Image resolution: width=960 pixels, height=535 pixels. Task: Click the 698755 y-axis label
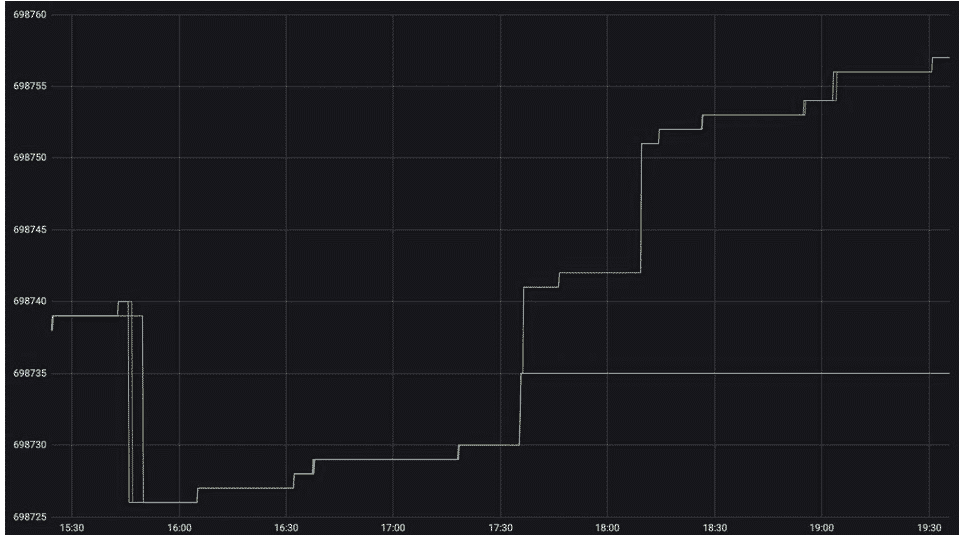[x=29, y=86]
